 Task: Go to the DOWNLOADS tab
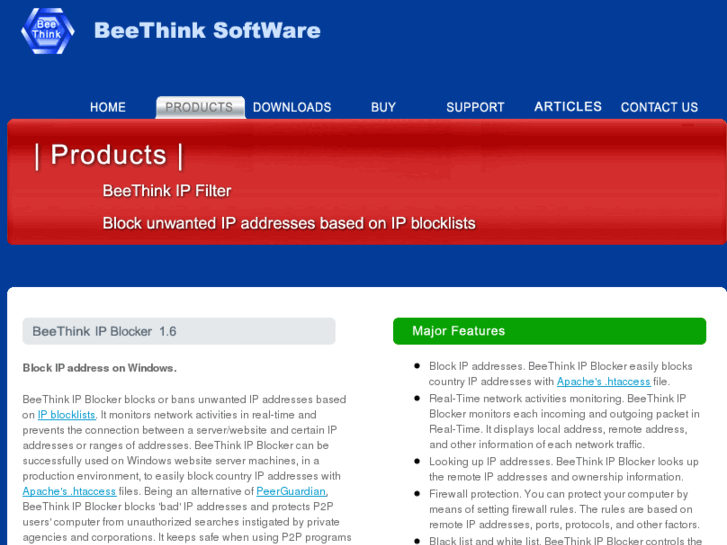click(292, 107)
